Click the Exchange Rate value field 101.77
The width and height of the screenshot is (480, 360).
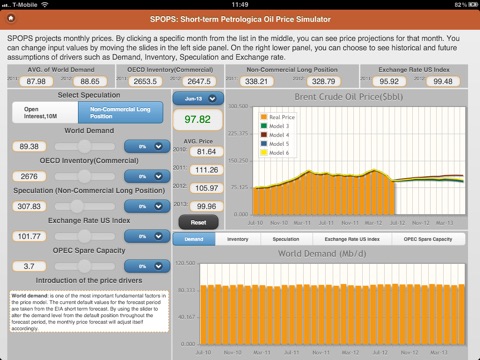tap(29, 236)
